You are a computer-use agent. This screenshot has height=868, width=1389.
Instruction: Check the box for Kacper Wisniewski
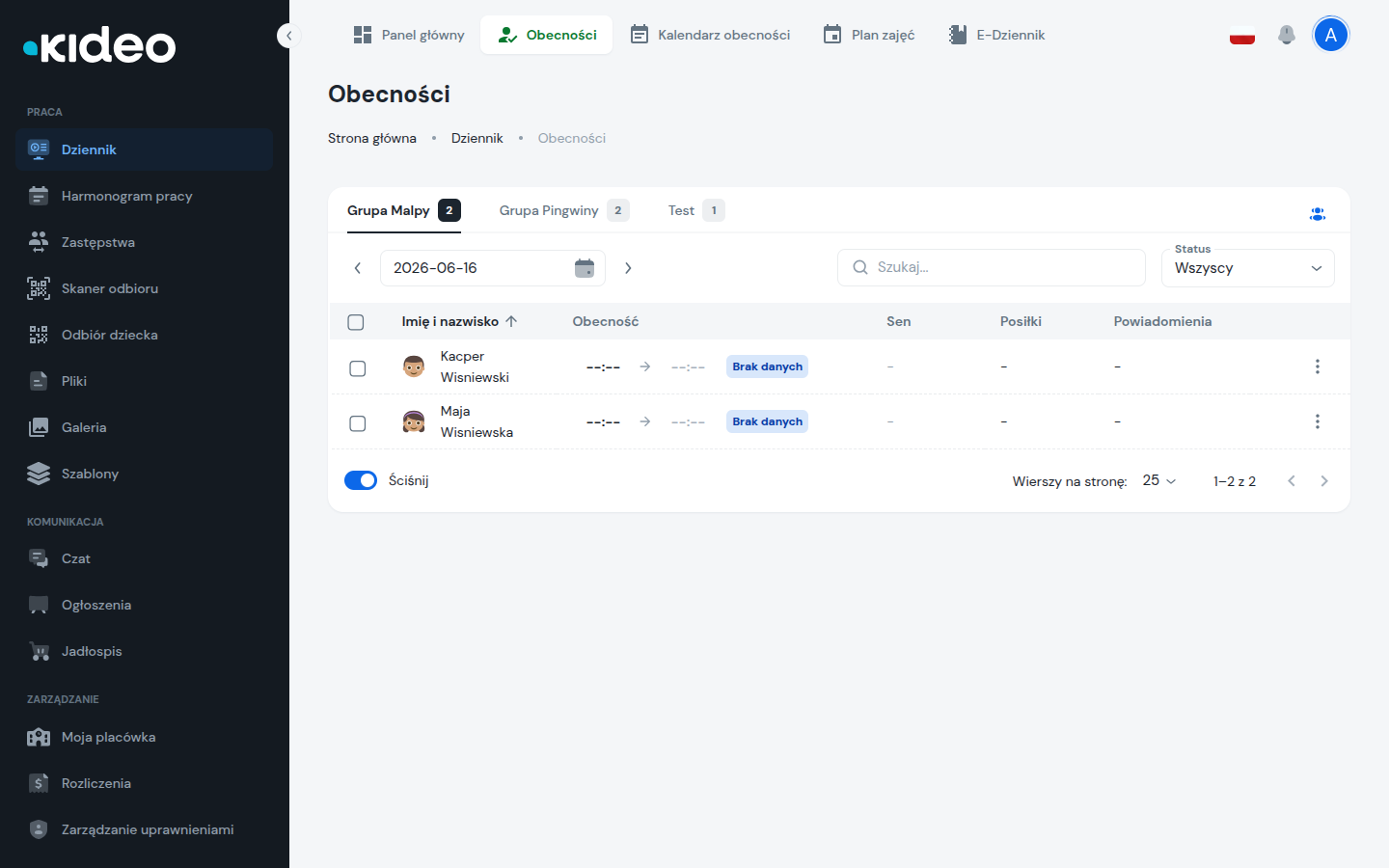pyautogui.click(x=358, y=368)
